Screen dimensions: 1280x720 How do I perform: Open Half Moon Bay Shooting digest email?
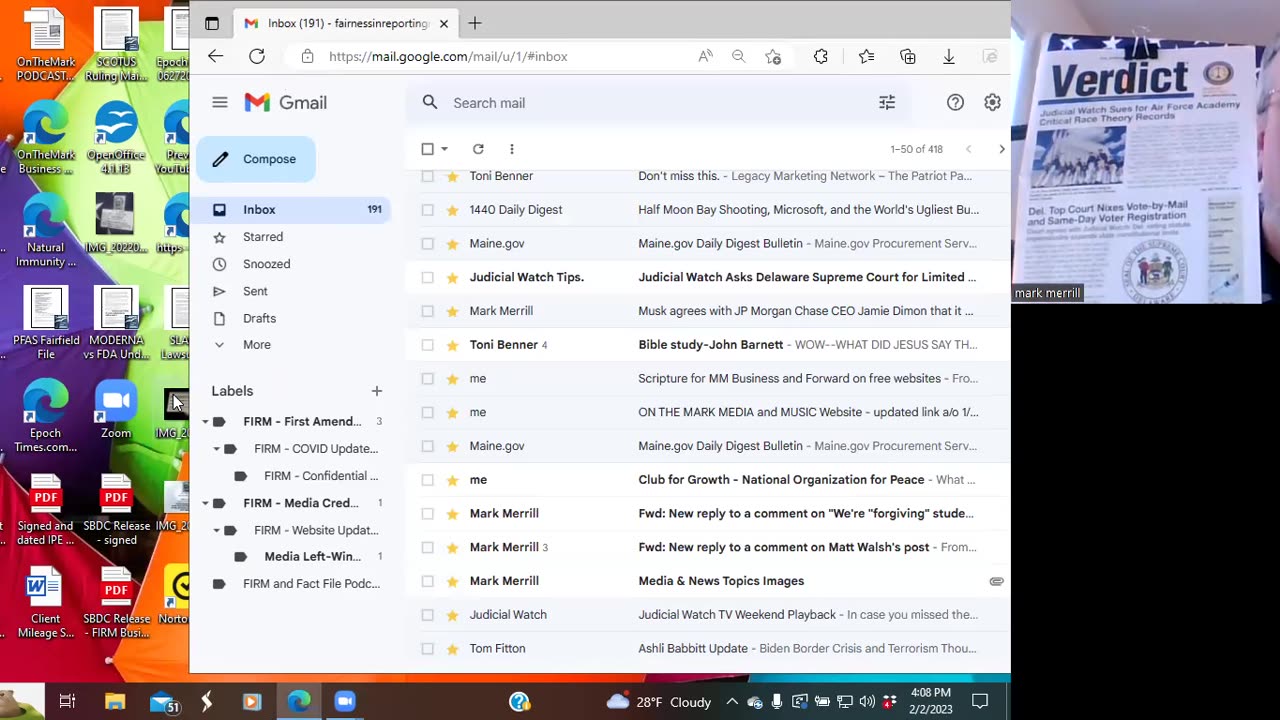808,210
